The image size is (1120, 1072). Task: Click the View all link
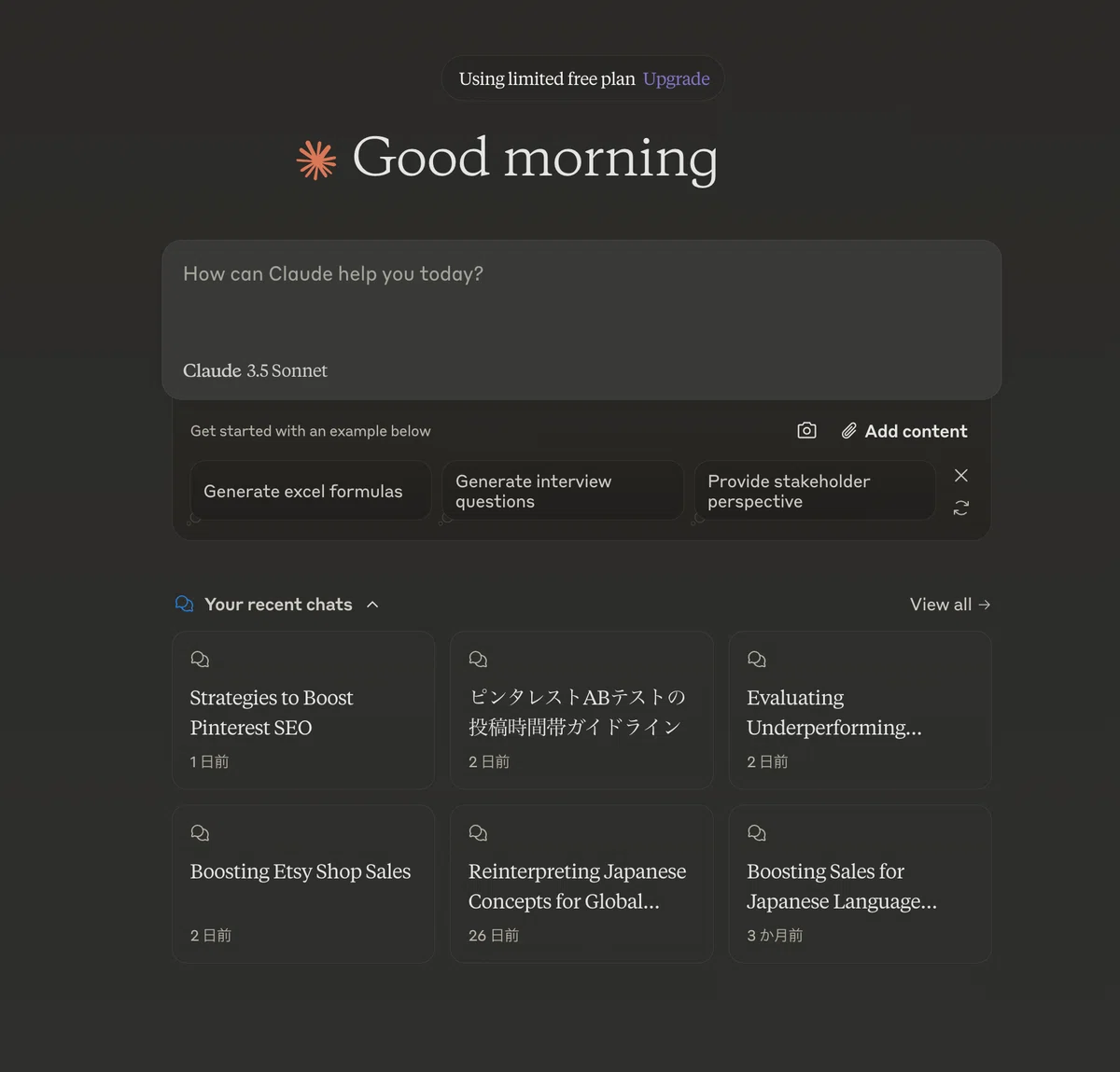pyautogui.click(x=950, y=605)
